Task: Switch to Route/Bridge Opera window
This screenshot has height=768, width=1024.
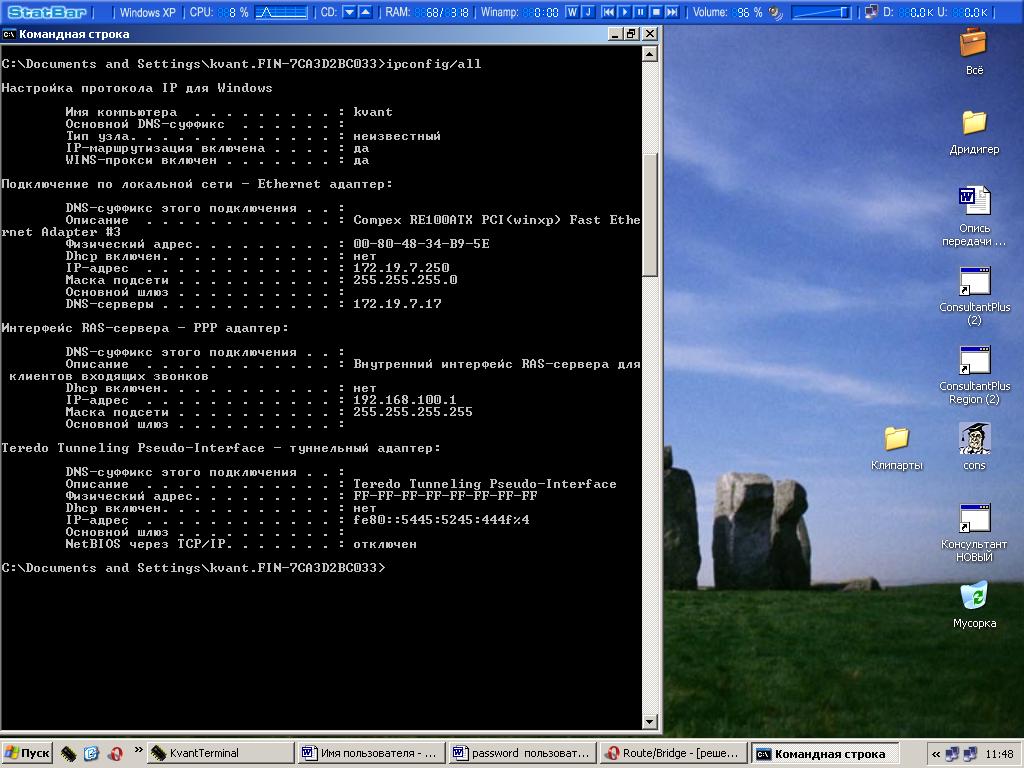Action: coord(673,753)
